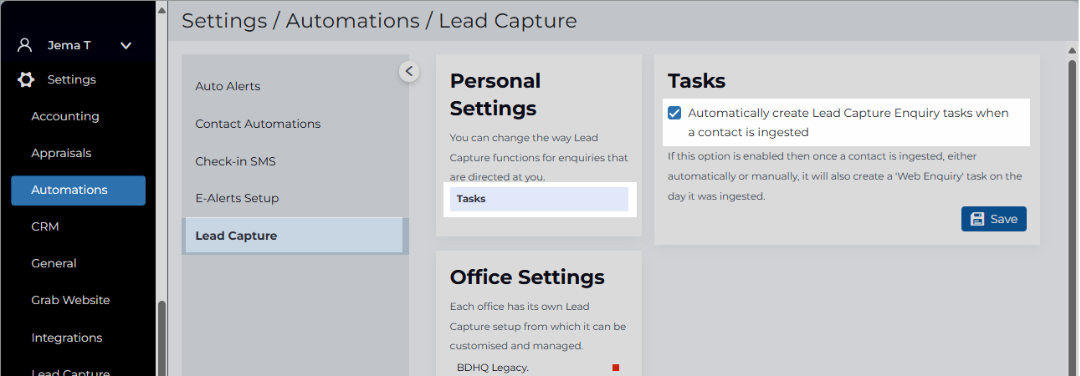Uncheck Automatically create Lead Capture Enquiry tasks
Screen dimensions: 1080x376
pyautogui.click(x=674, y=113)
